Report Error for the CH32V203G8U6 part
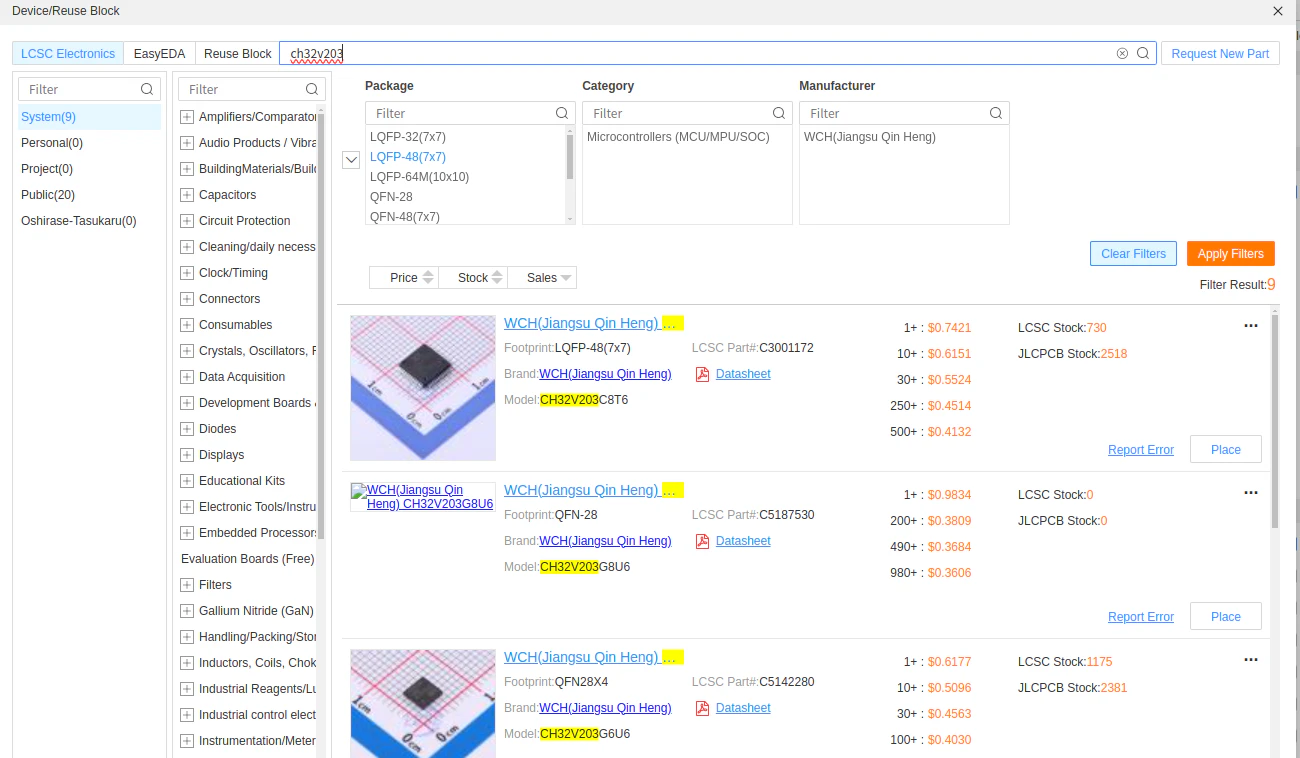The height and width of the screenshot is (758, 1300). pos(1141,617)
